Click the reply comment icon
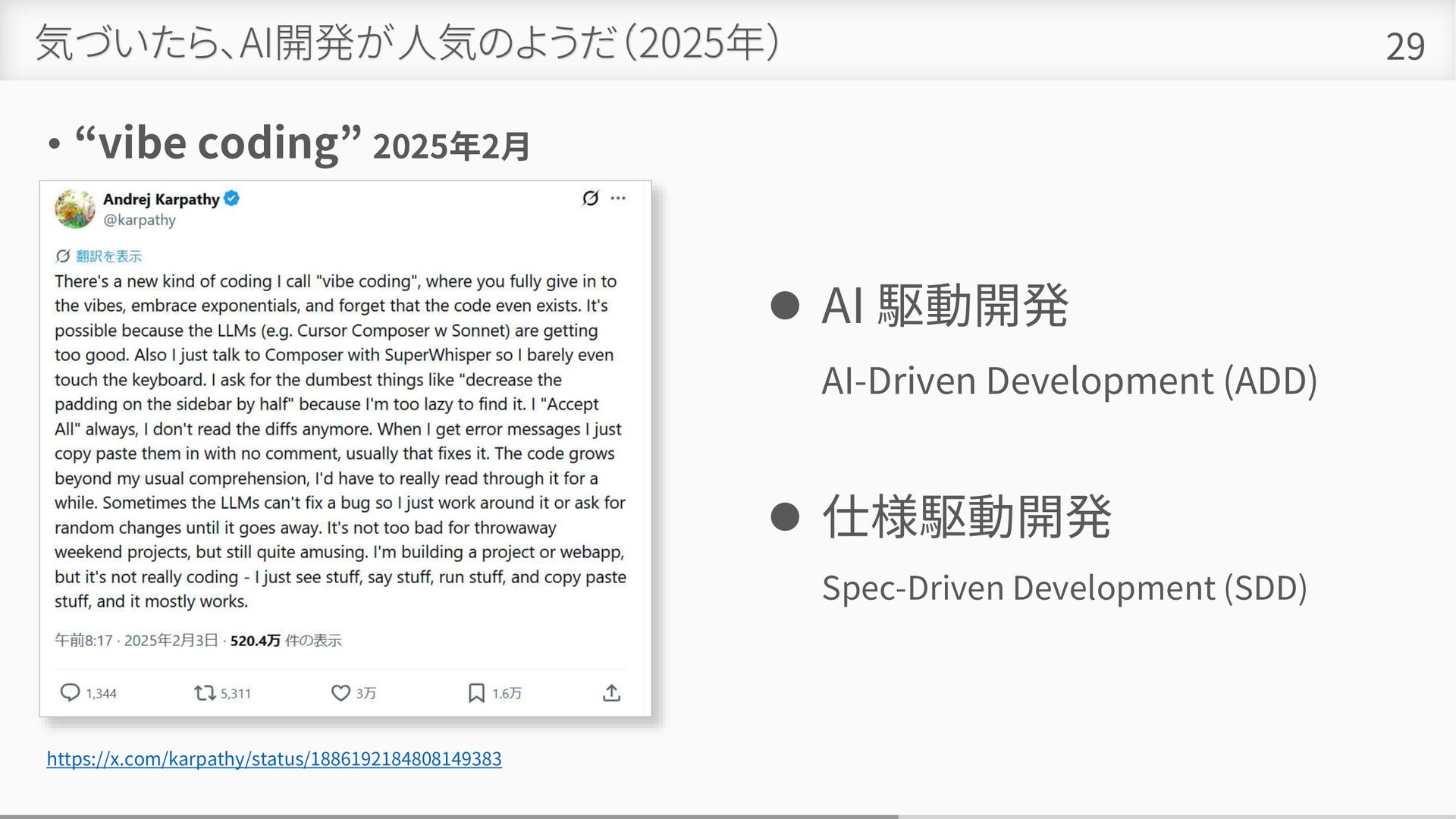Viewport: 1456px width, 819px height. pyautogui.click(x=70, y=692)
